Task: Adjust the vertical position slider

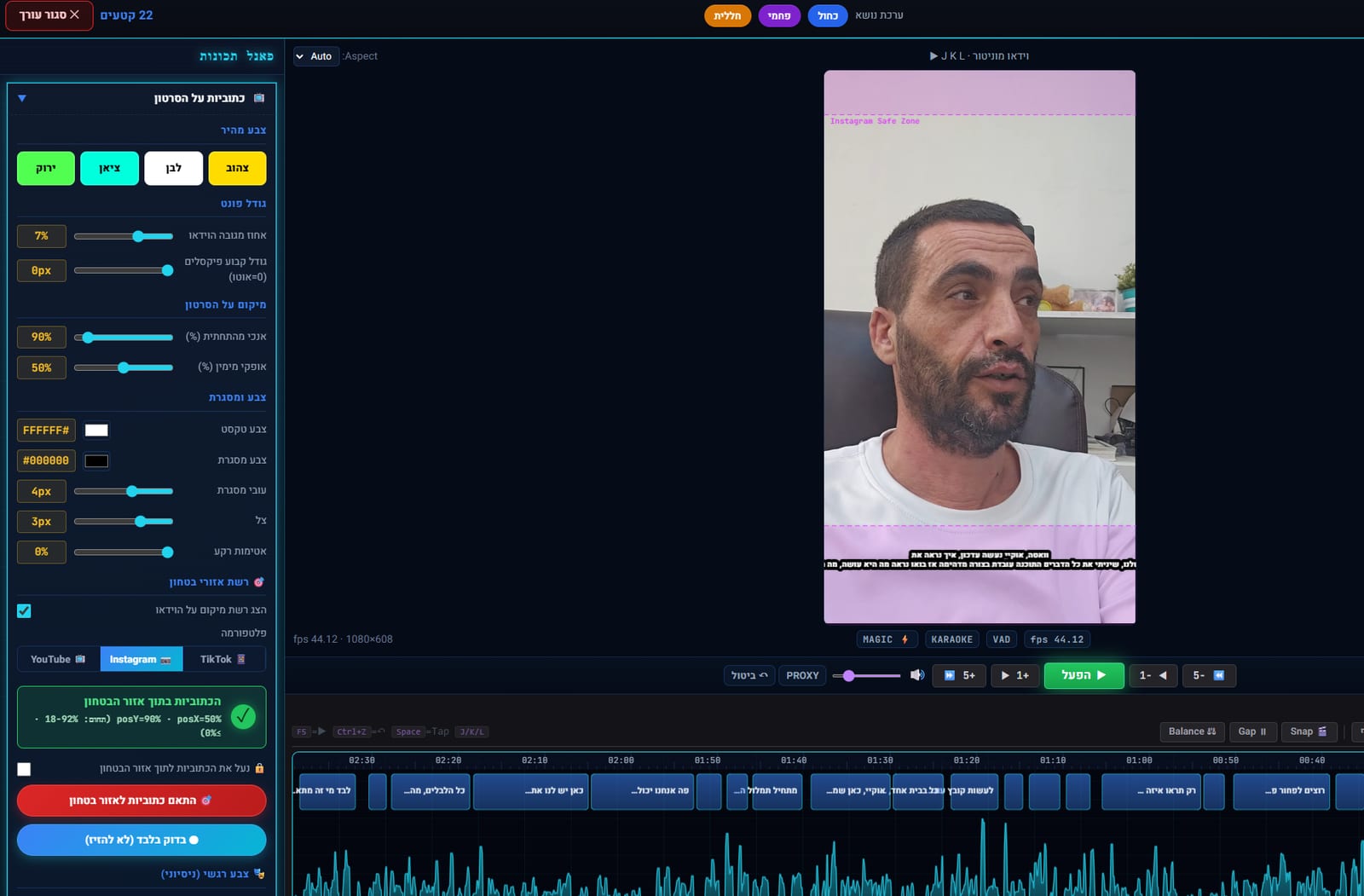Action: coord(124,338)
